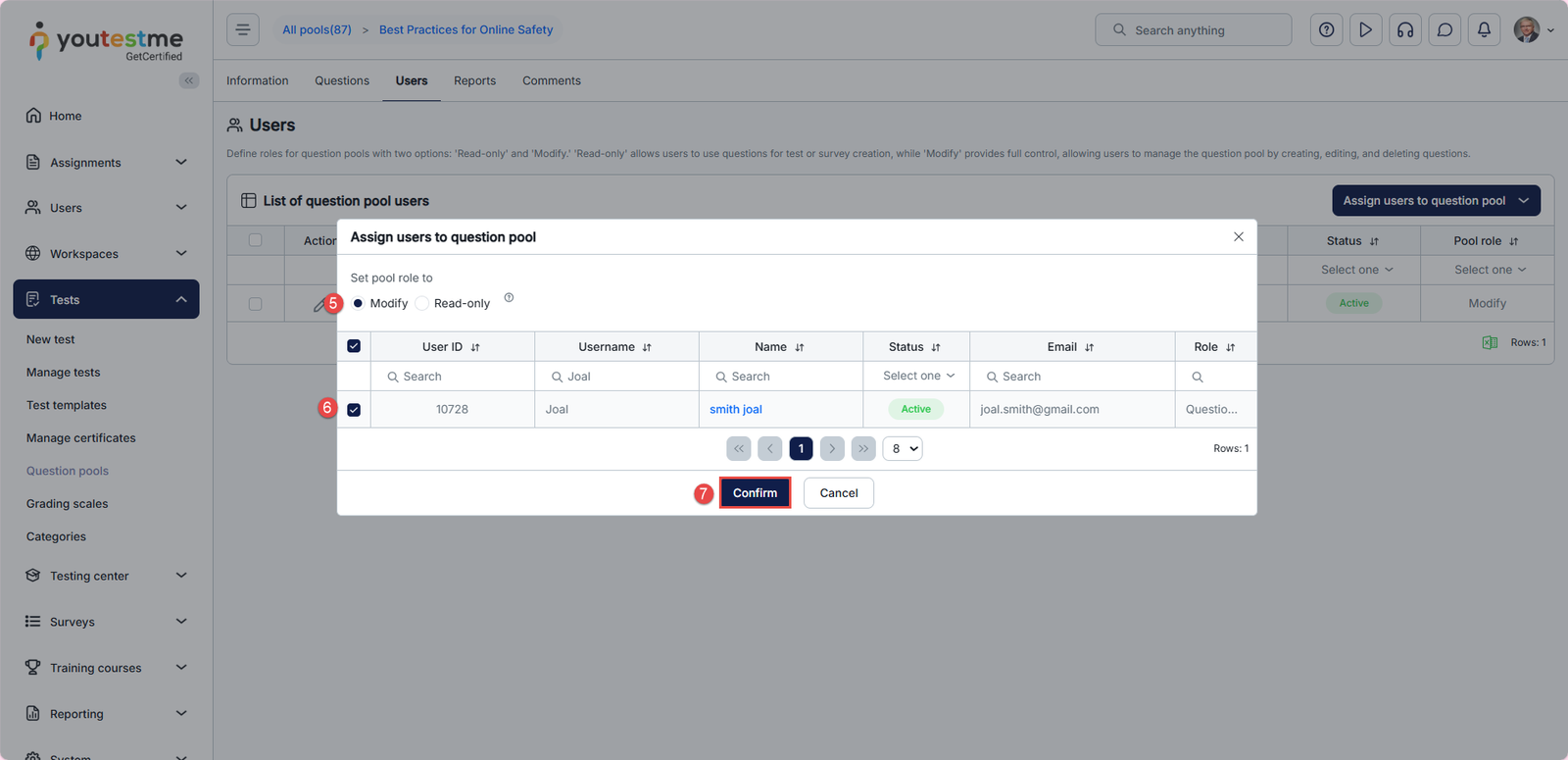Click the Confirm button

(x=755, y=492)
